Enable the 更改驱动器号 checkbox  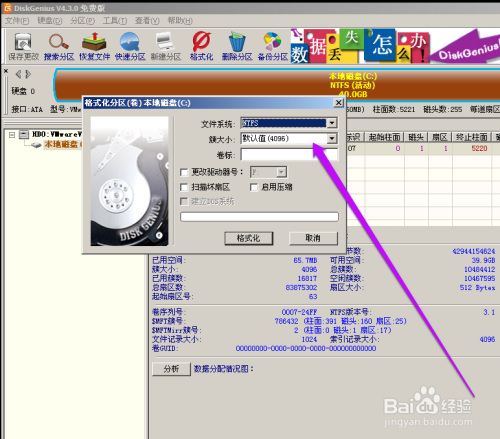pyautogui.click(x=184, y=172)
